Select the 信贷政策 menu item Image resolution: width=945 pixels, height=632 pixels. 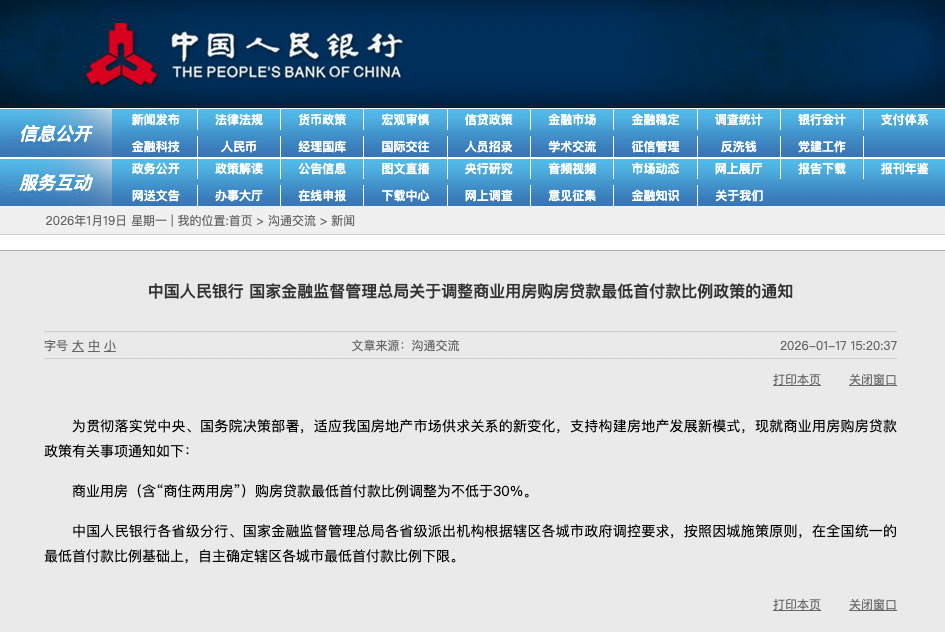[489, 120]
